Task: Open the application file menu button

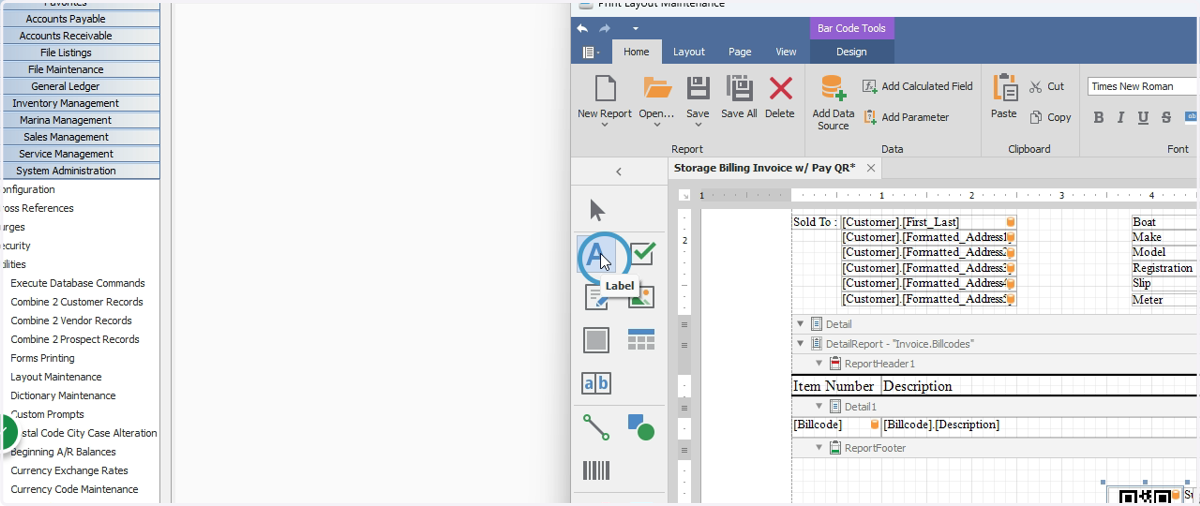Action: [591, 52]
